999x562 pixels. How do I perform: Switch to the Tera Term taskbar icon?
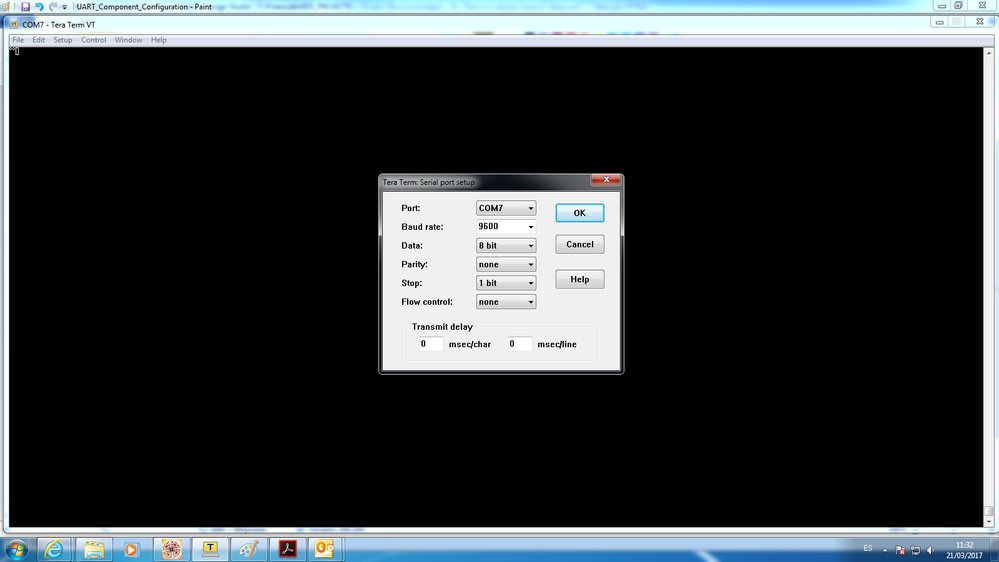[210, 549]
